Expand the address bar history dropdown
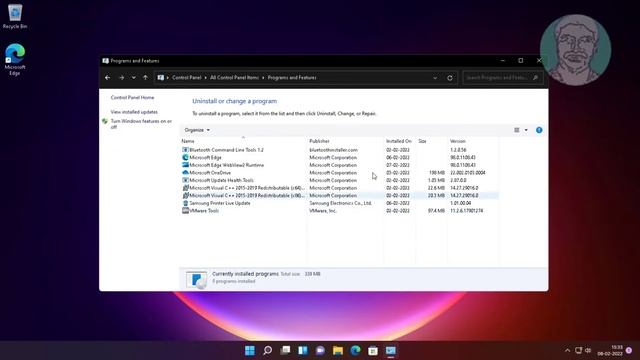The height and width of the screenshot is (360, 640). [x=435, y=78]
